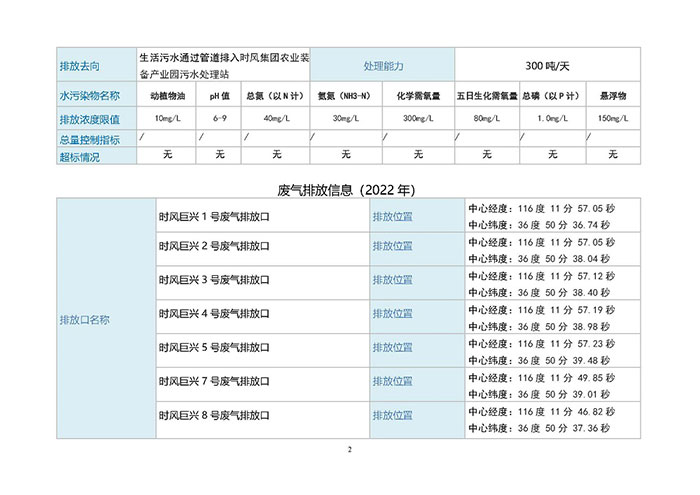Screen dimensions: 700x495
Task: Select 时风巨兴 3 号废气排放口
Action: tap(214, 280)
